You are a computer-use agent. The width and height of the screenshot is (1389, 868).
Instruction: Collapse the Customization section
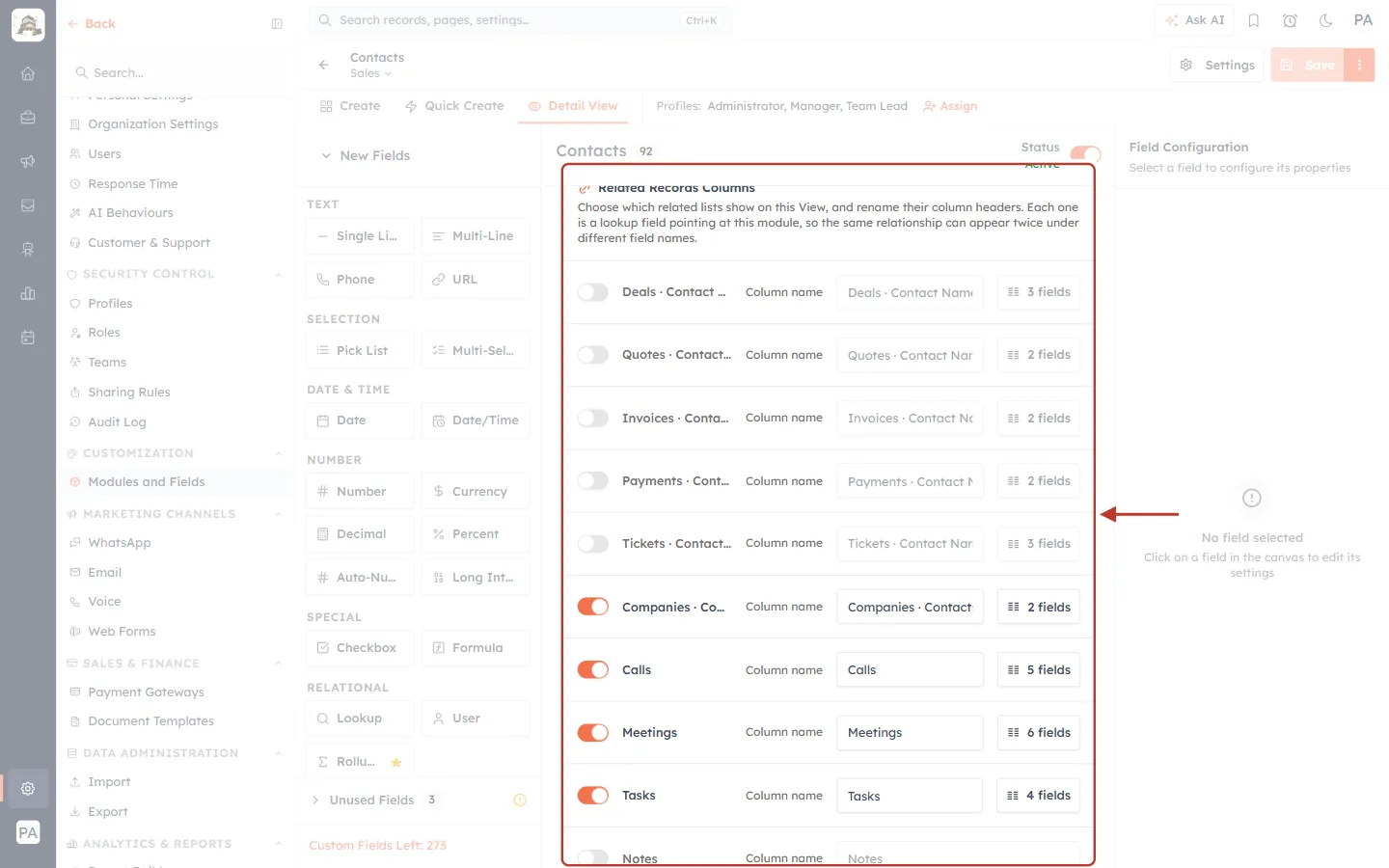(278, 453)
